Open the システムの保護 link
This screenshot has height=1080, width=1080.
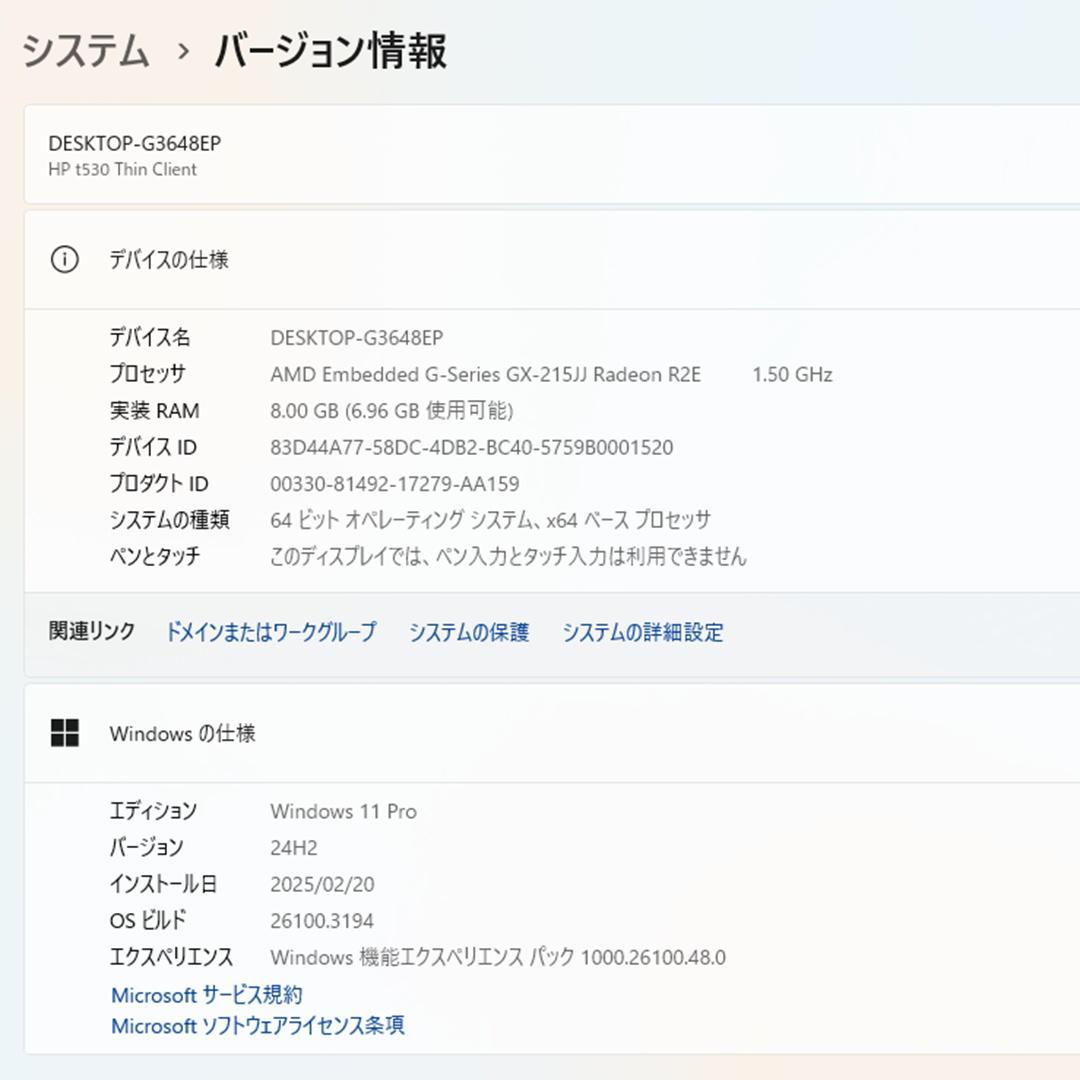(x=469, y=632)
